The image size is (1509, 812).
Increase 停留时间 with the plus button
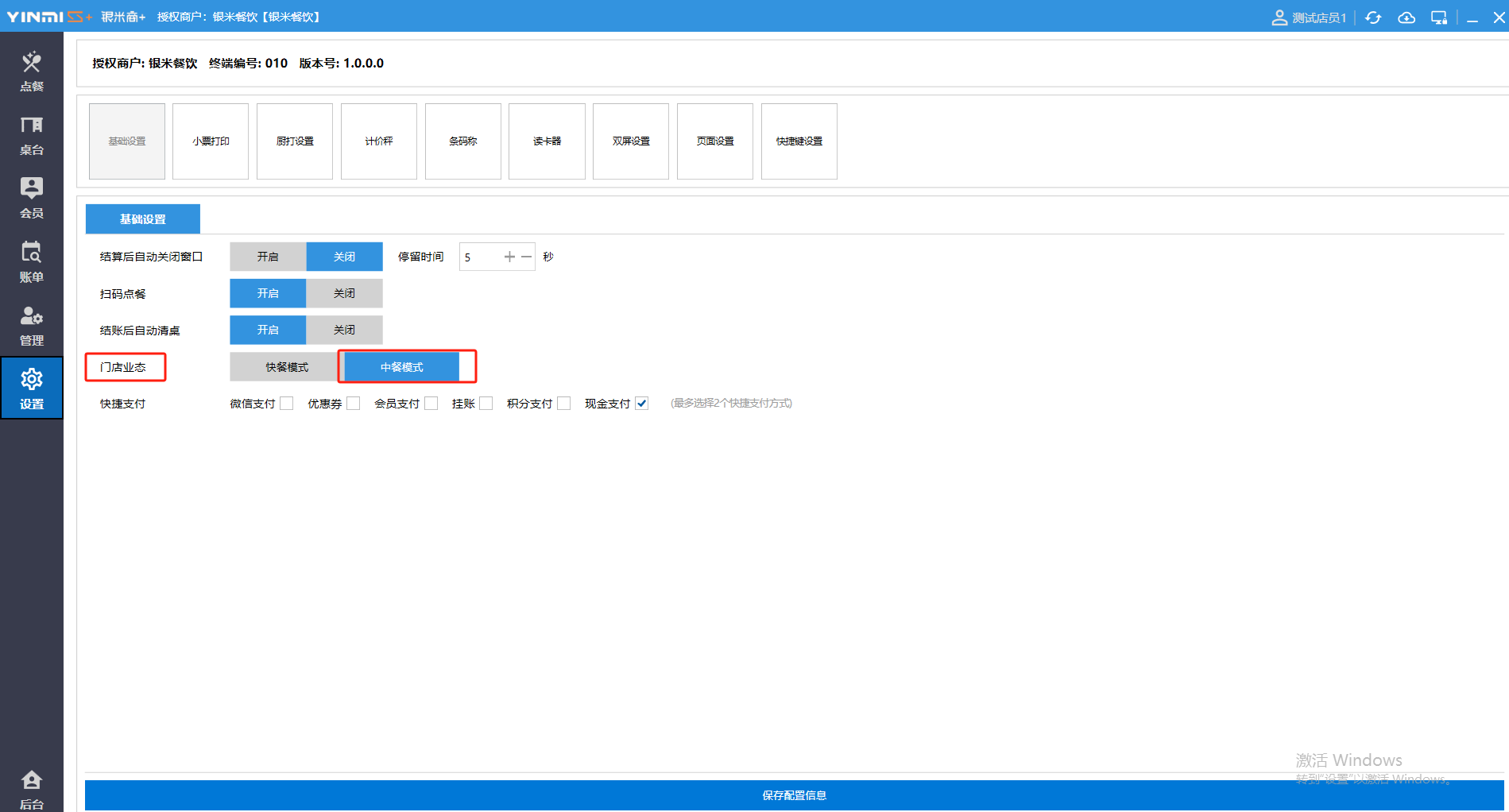tap(509, 257)
